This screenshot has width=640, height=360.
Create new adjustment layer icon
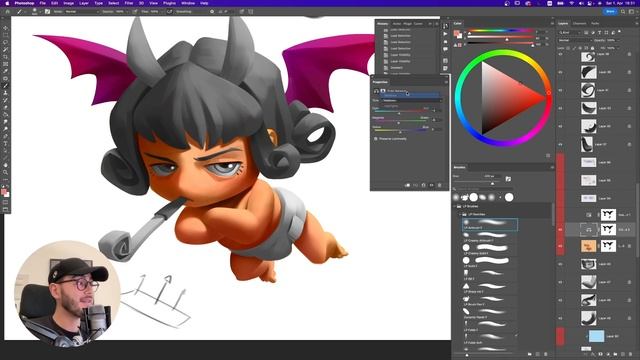pyautogui.click(x=608, y=354)
